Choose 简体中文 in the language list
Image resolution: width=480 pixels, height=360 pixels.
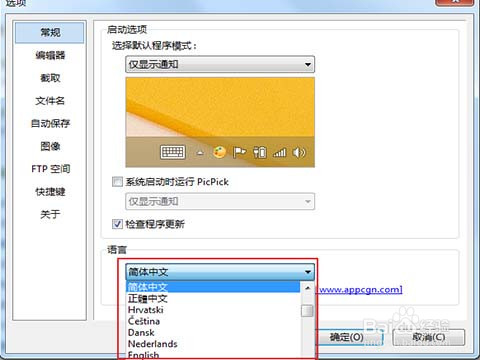click(213, 287)
